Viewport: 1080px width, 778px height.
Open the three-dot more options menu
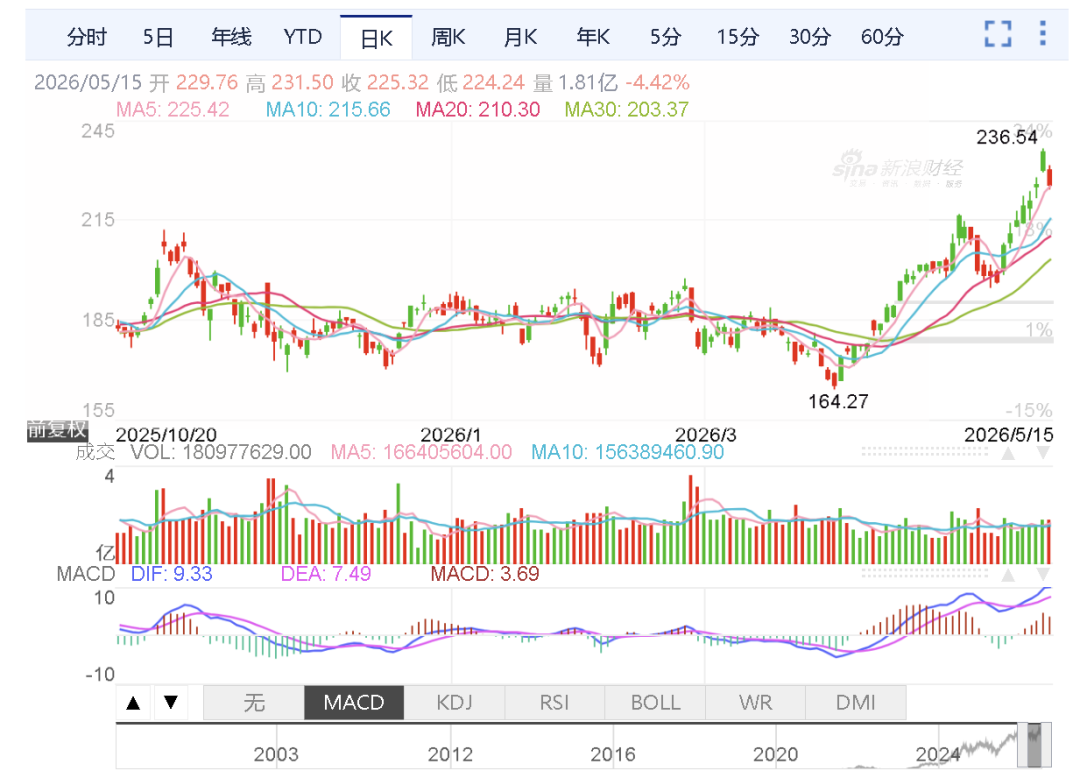point(1043,33)
